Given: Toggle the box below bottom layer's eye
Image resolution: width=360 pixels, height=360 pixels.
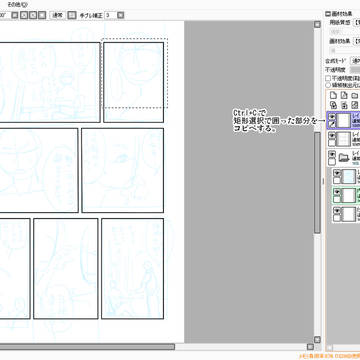Looking at the screenshot, I should 337,218.
